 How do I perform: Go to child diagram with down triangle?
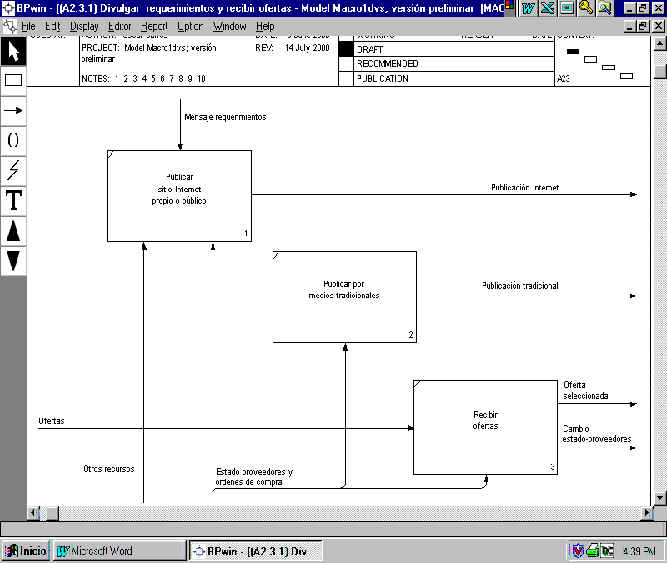point(14,261)
